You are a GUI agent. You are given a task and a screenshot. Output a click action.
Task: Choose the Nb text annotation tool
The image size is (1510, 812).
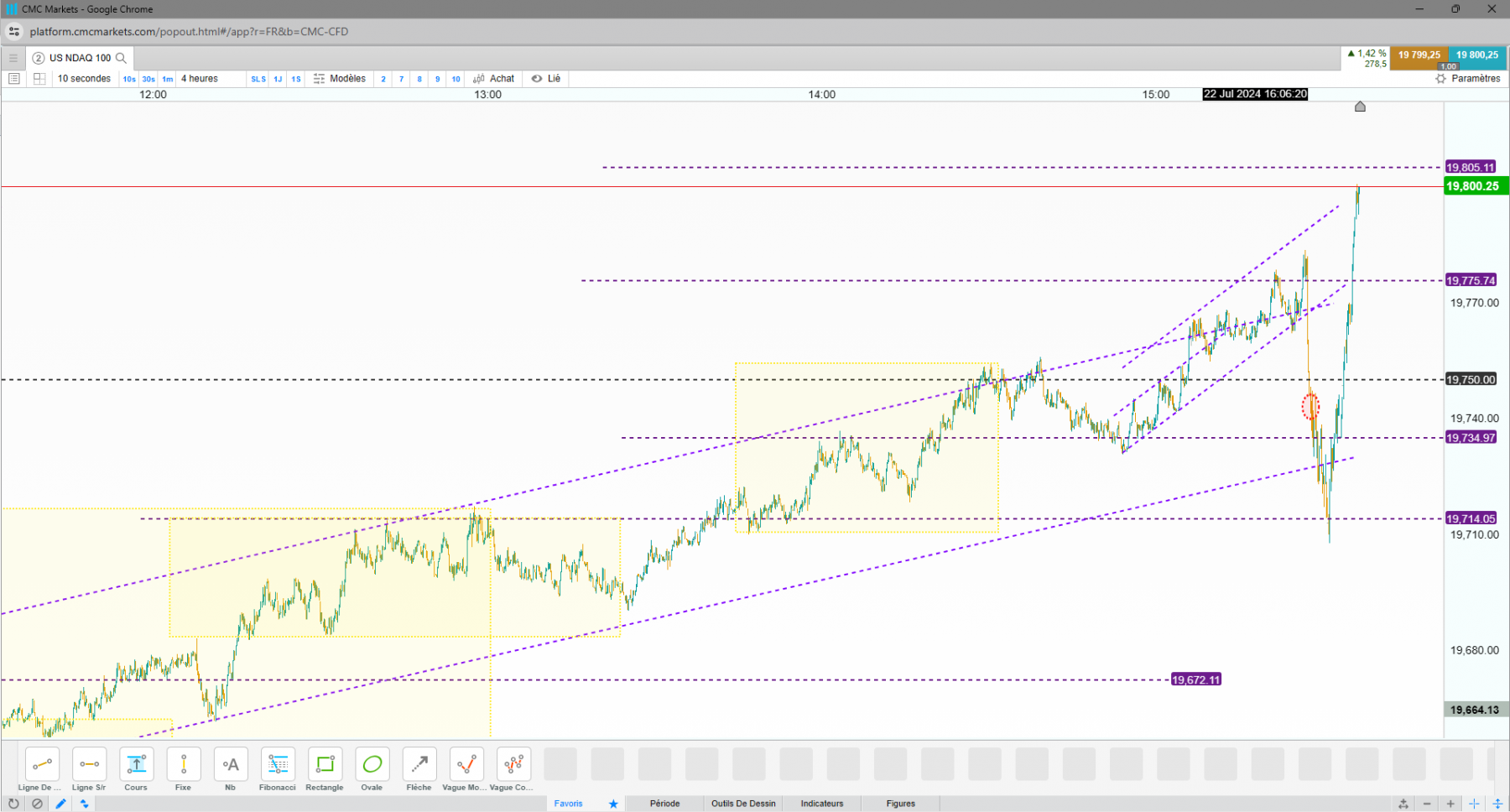[x=231, y=764]
